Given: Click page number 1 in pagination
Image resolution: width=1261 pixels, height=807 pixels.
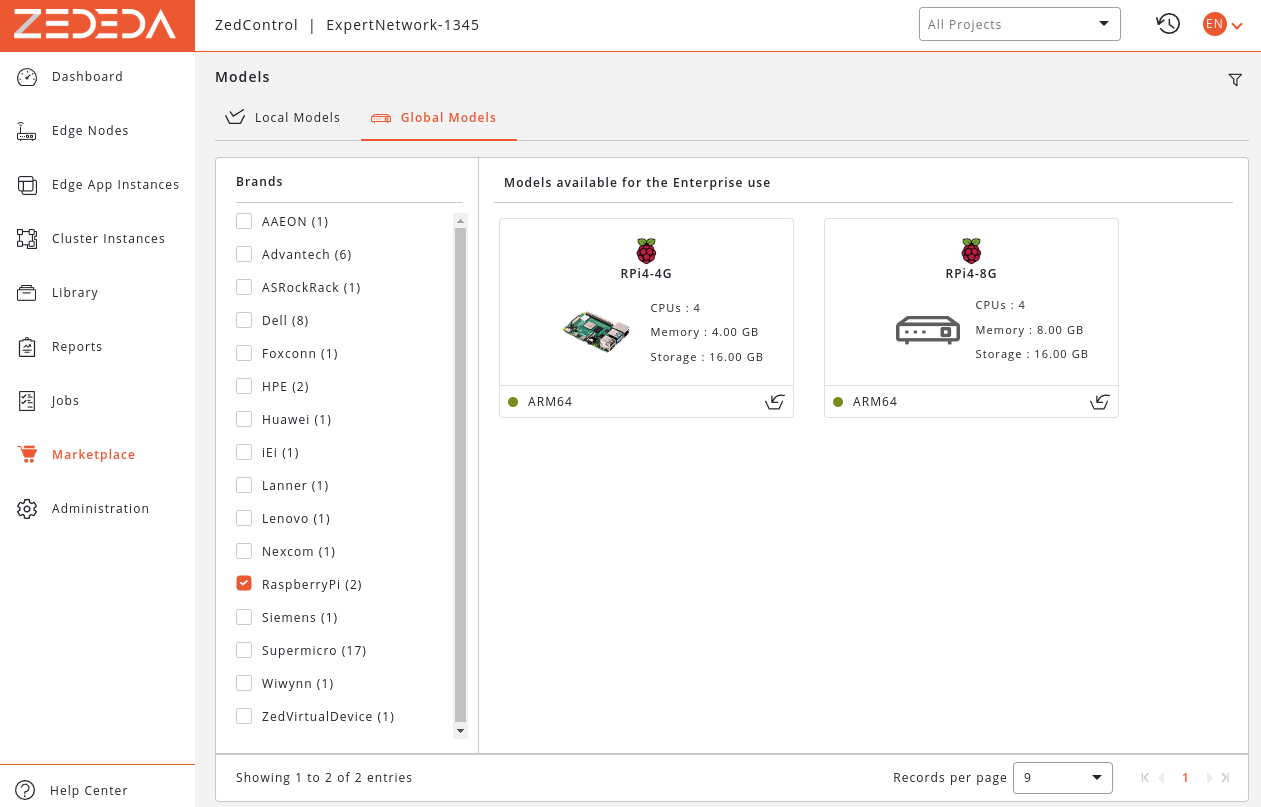Looking at the screenshot, I should pos(1186,778).
